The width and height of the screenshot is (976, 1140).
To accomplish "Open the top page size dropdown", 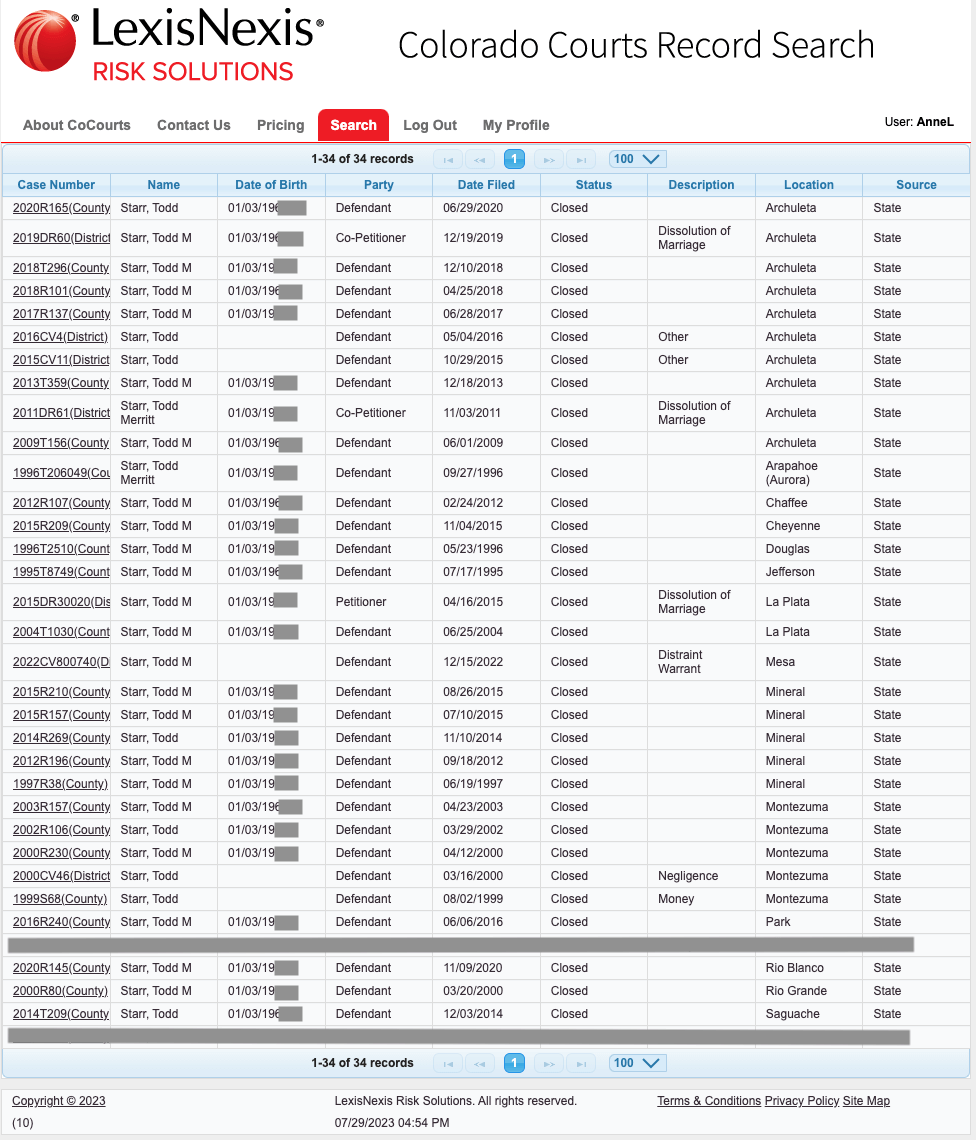I will click(x=637, y=159).
